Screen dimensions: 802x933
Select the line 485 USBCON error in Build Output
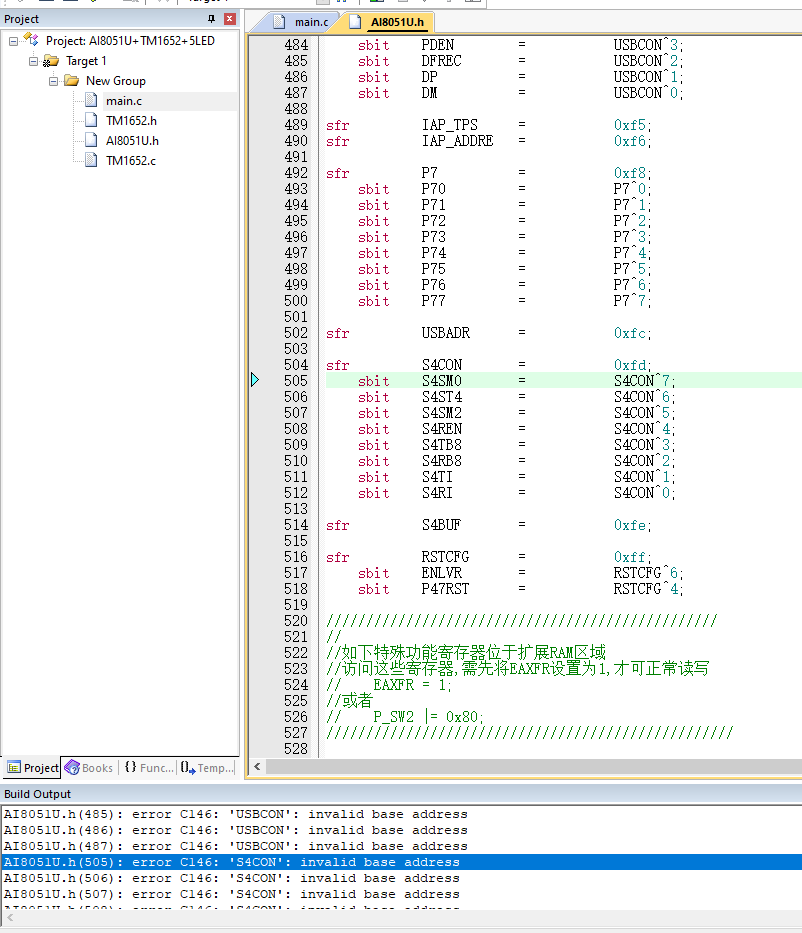(x=235, y=814)
